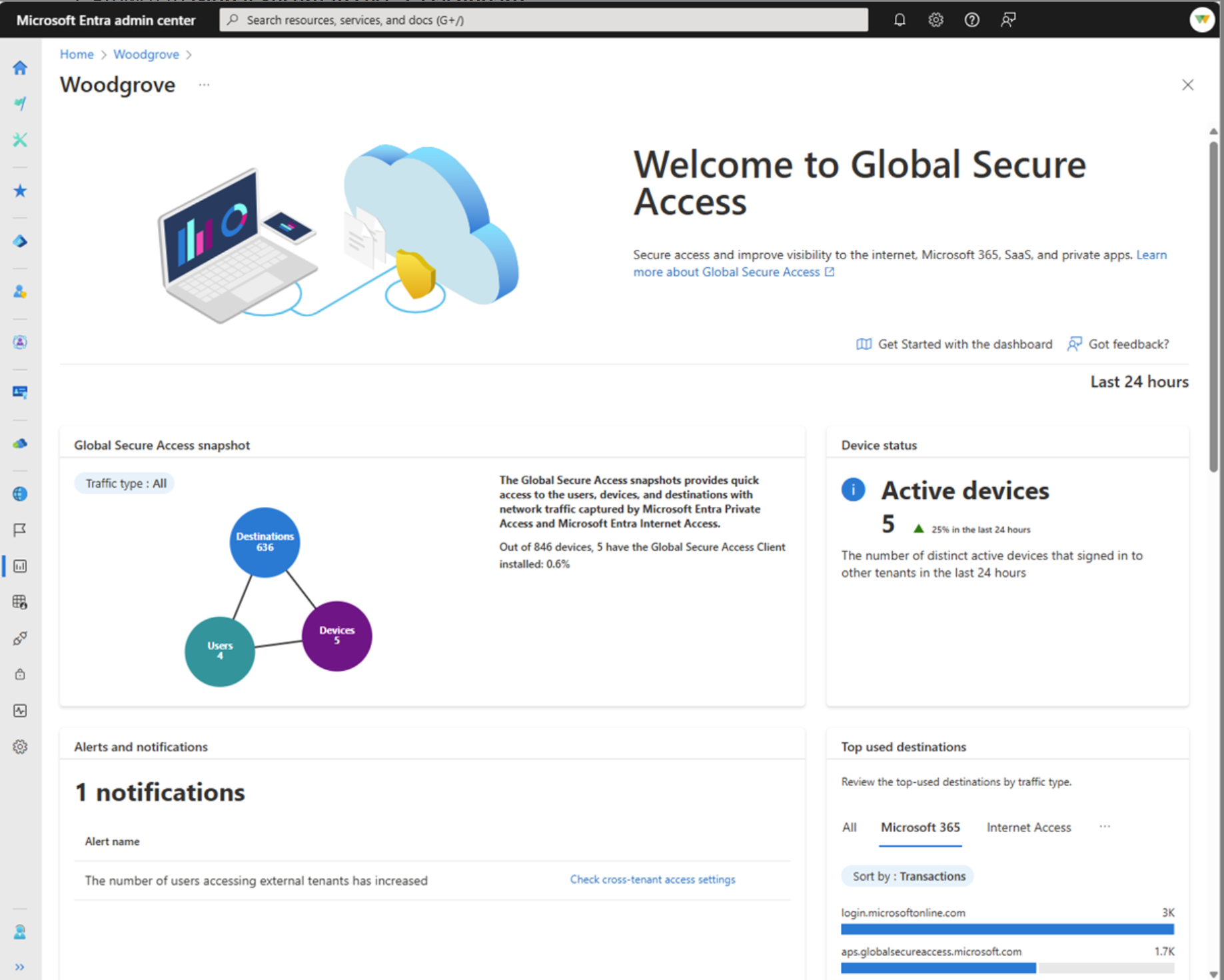
Task: Open the Traffic type : All filter
Action: click(x=125, y=483)
